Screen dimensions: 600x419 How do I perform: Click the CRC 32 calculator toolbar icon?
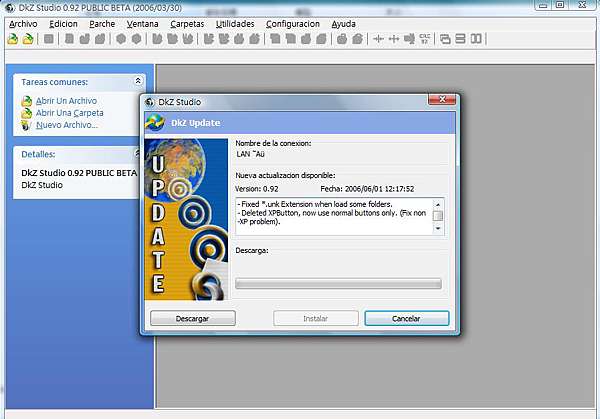pyautogui.click(x=425, y=39)
